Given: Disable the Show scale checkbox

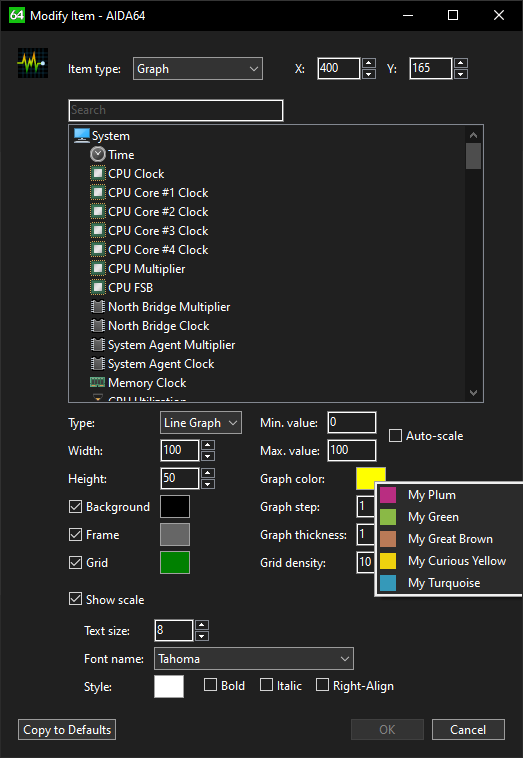Looking at the screenshot, I should tap(75, 599).
